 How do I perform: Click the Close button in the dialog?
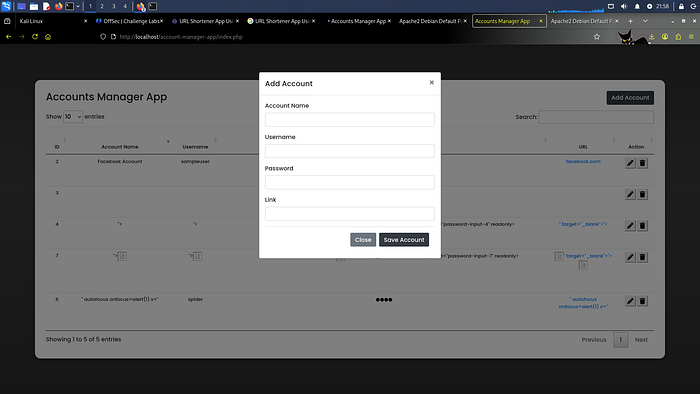pos(363,240)
